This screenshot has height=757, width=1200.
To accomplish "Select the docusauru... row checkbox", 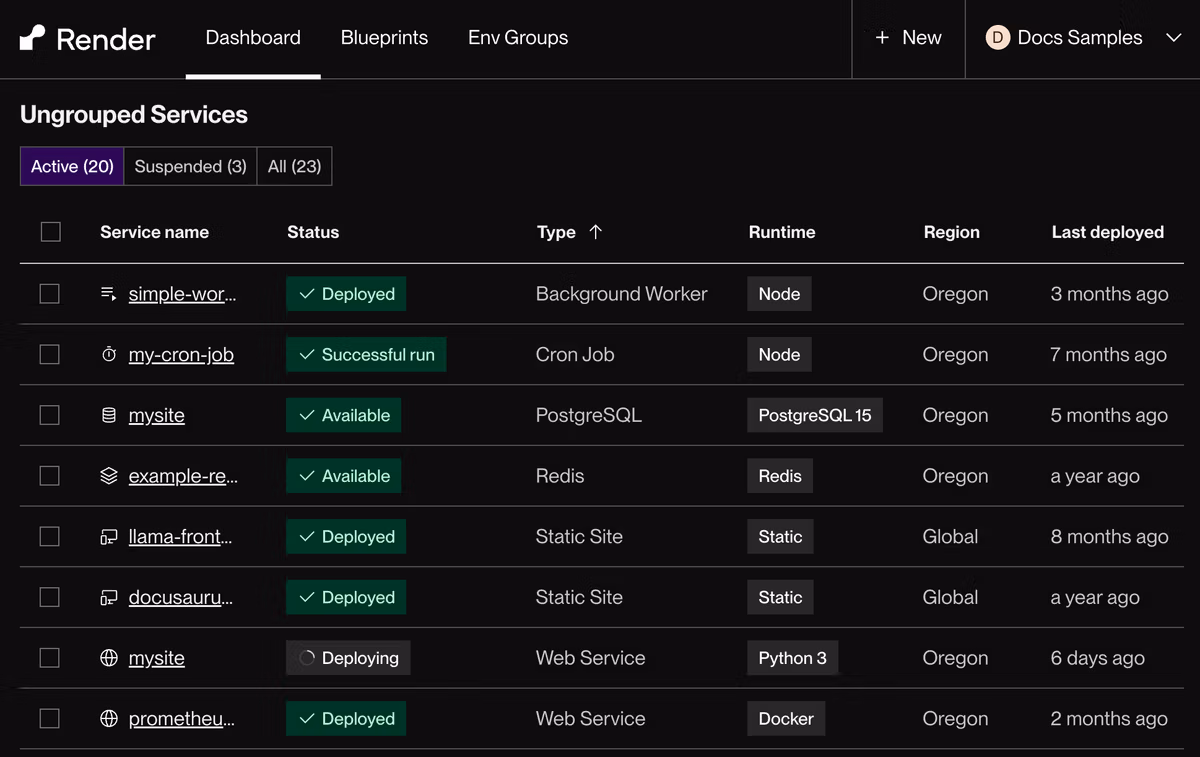I will [50, 598].
